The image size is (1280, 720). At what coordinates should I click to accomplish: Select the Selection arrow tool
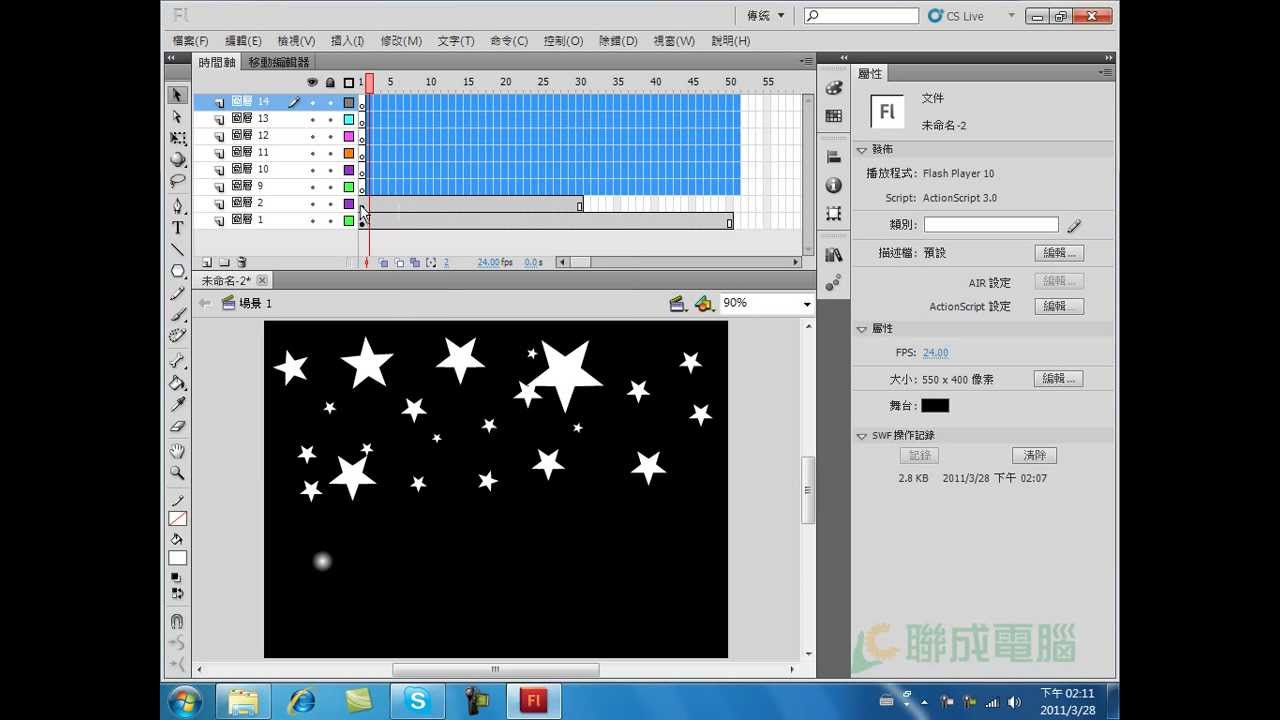[177, 95]
